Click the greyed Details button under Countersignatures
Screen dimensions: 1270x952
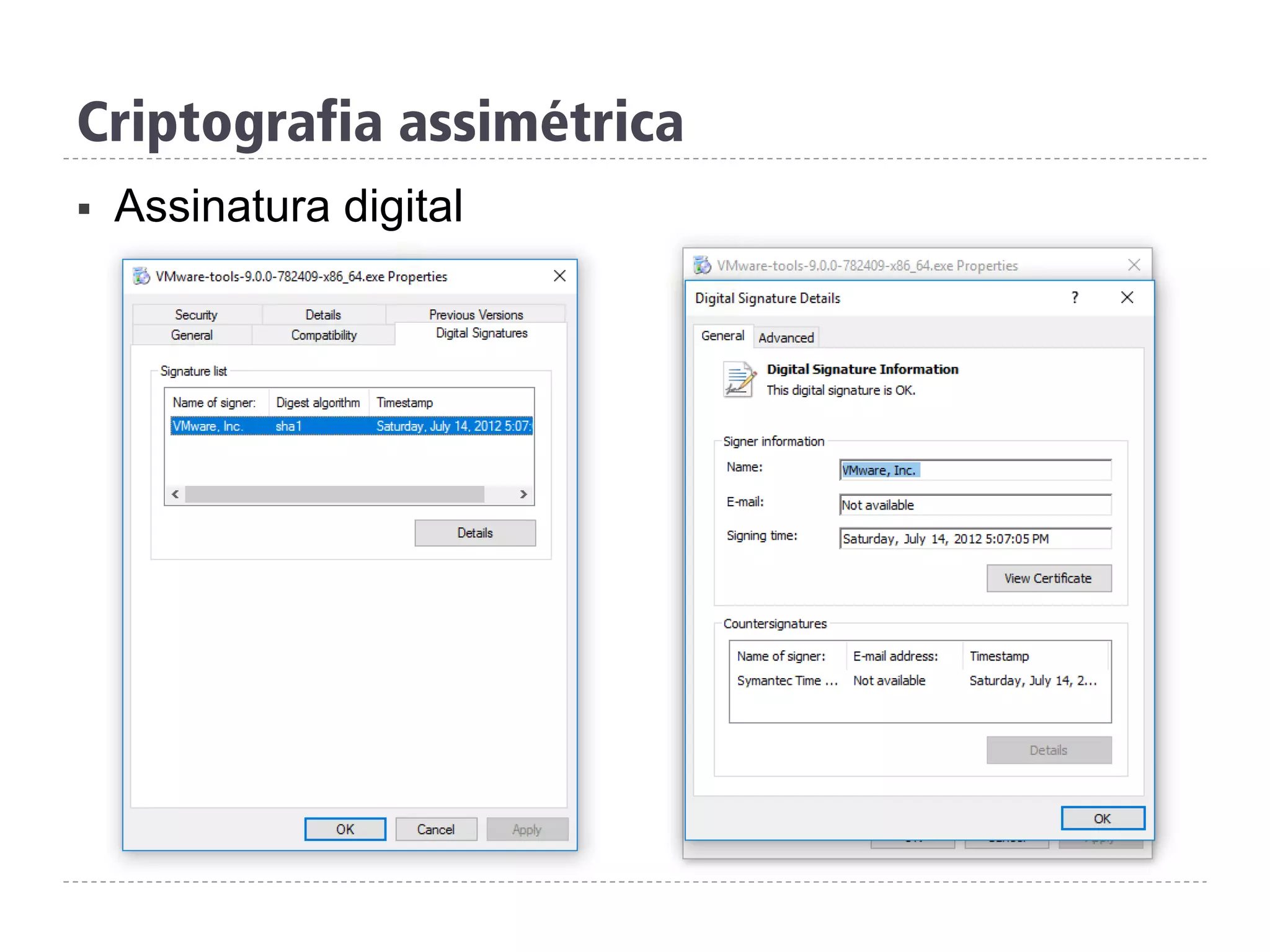1049,751
